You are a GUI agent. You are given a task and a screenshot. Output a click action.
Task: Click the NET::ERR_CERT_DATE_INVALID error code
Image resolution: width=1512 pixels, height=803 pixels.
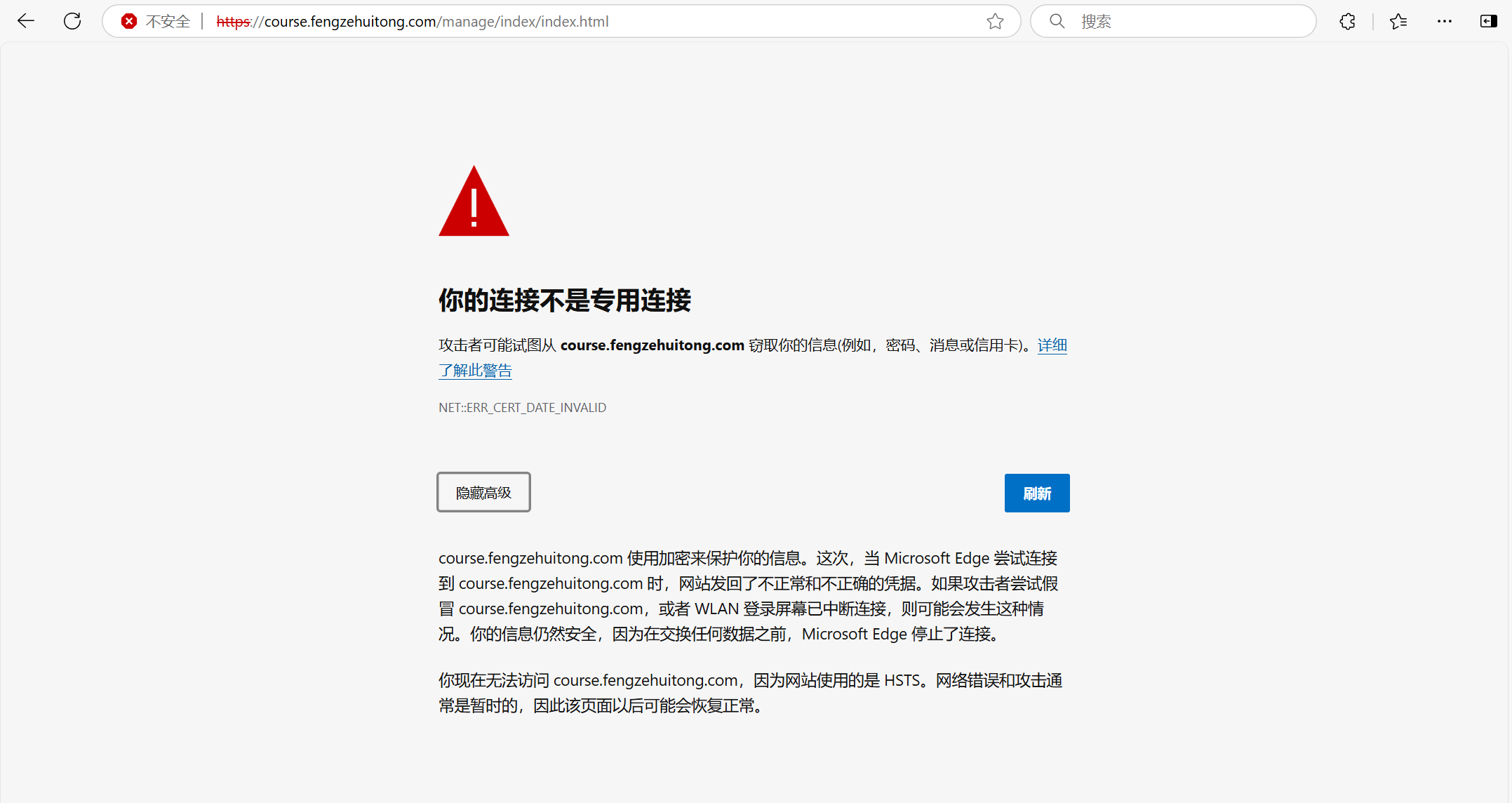[x=522, y=408]
